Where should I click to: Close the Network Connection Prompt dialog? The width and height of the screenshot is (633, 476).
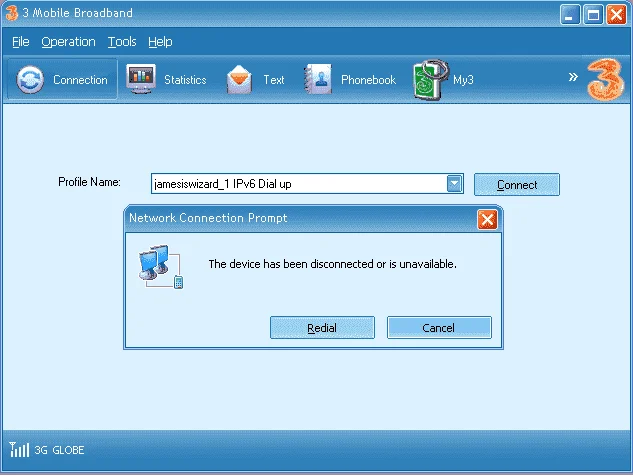pos(487,220)
